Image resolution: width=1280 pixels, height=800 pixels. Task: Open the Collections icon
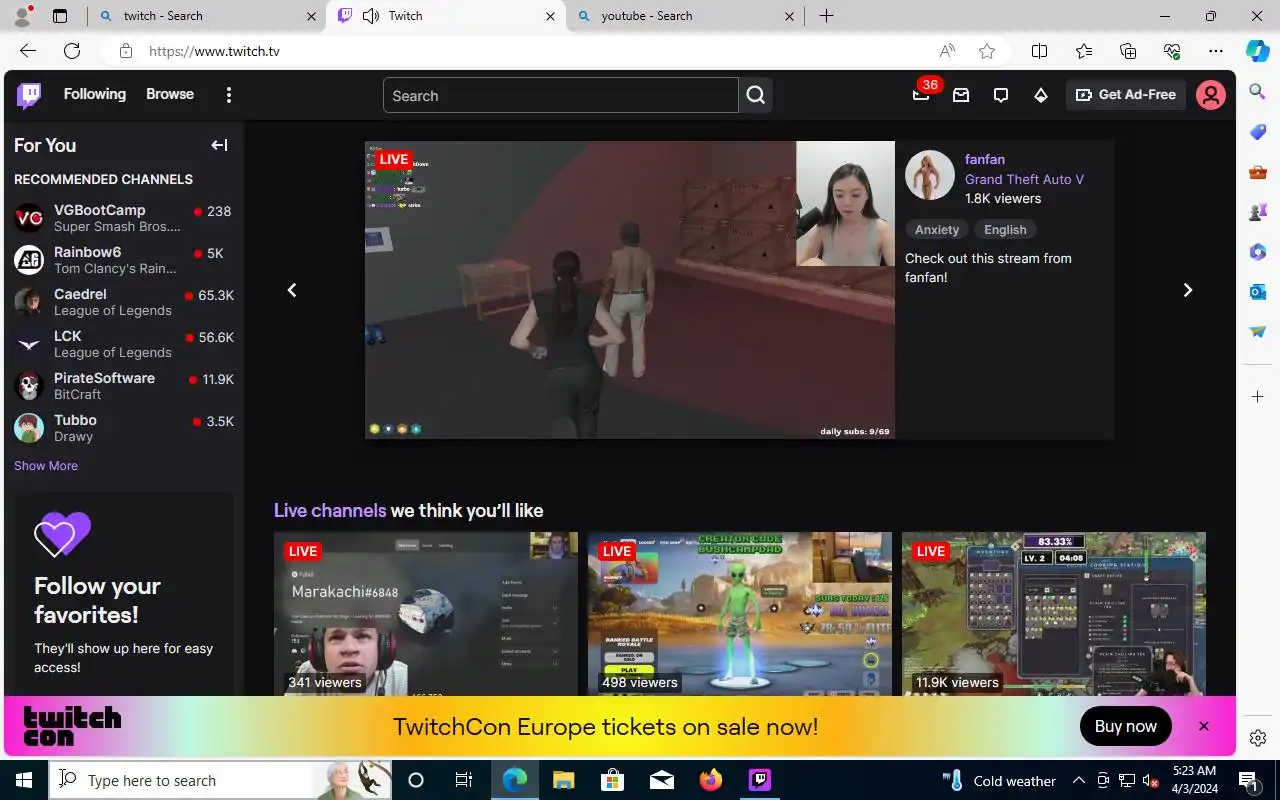[x=1128, y=51]
